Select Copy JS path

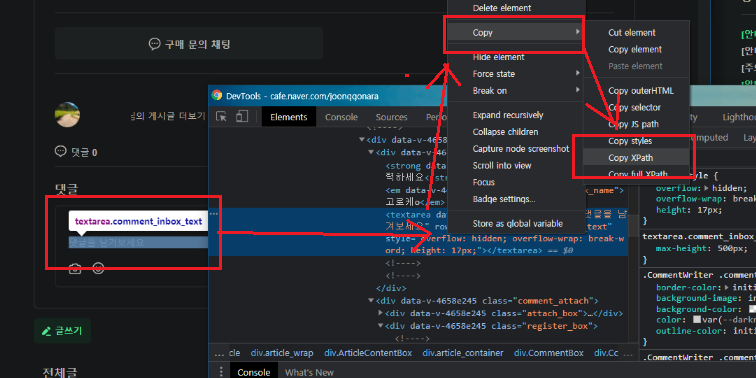[x=636, y=124]
